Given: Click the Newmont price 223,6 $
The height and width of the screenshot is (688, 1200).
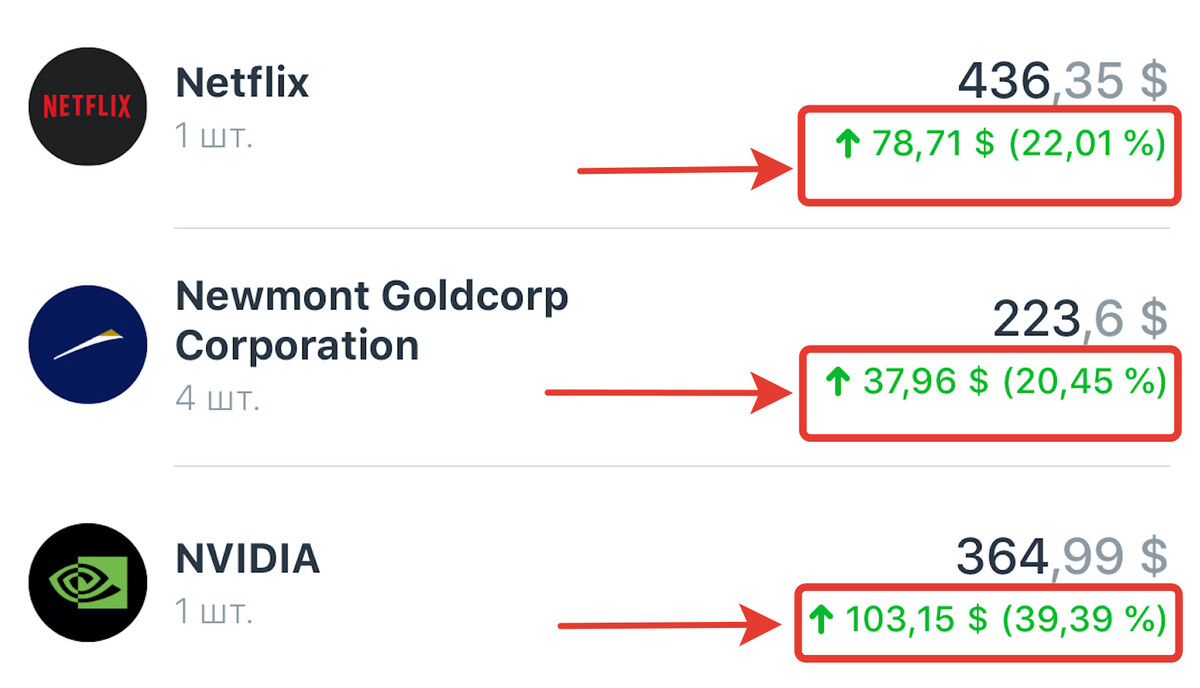Looking at the screenshot, I should tap(1080, 319).
